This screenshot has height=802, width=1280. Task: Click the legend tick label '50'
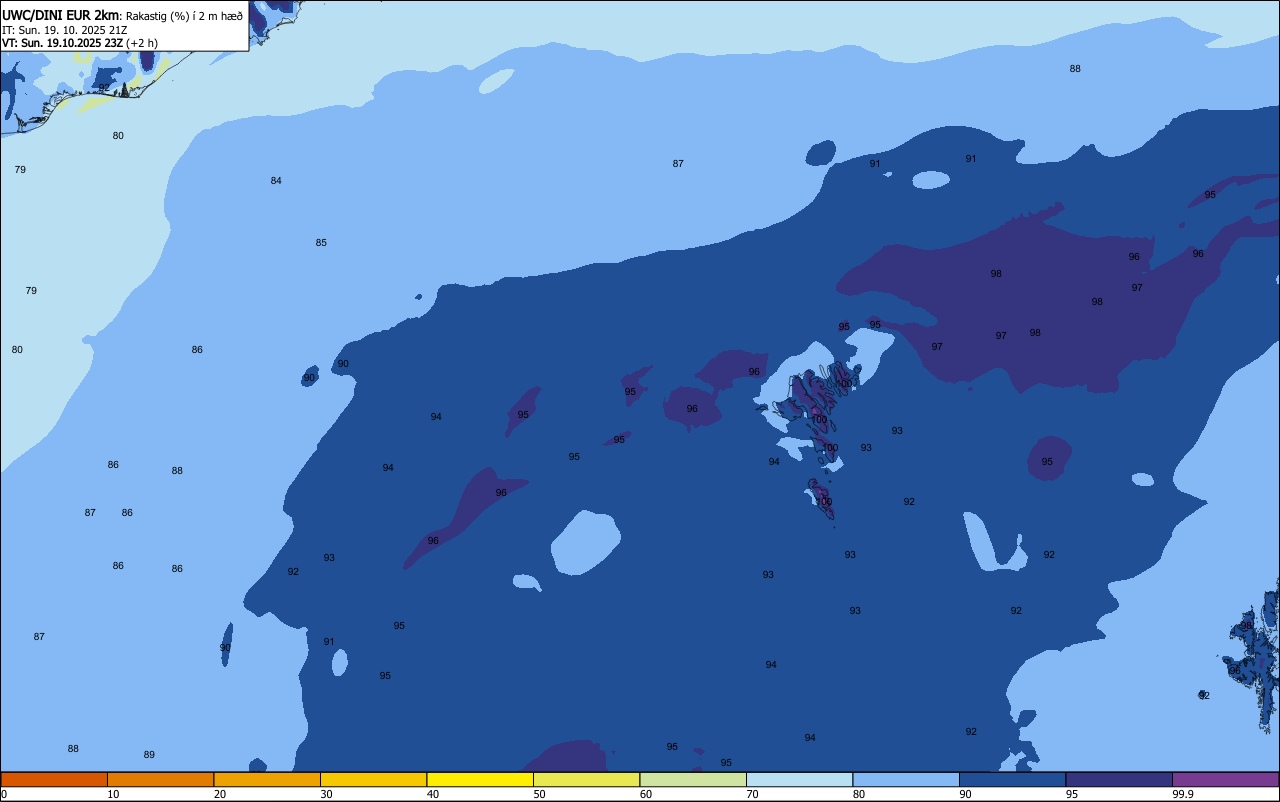[x=539, y=794]
